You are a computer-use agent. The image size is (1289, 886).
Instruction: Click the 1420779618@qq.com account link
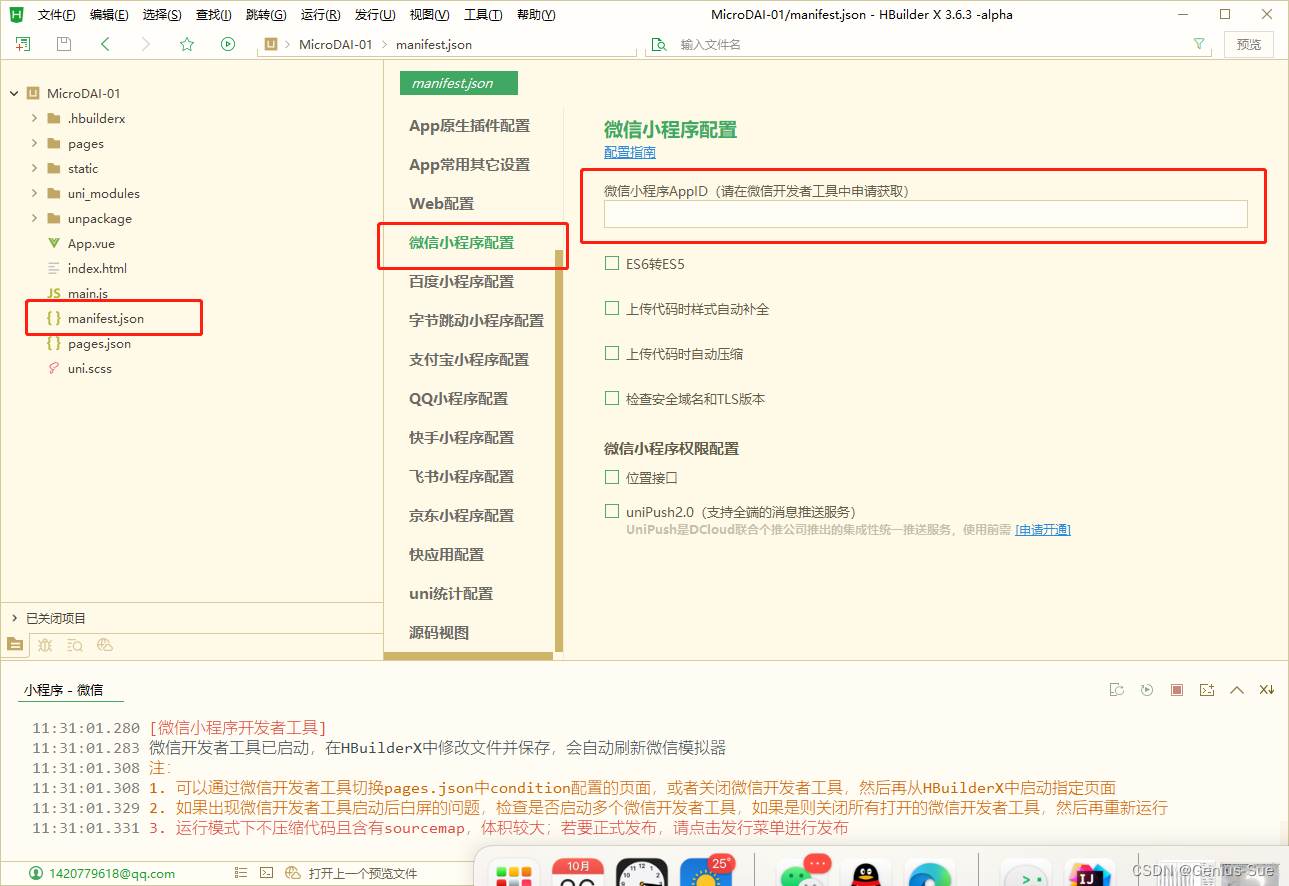click(x=112, y=873)
